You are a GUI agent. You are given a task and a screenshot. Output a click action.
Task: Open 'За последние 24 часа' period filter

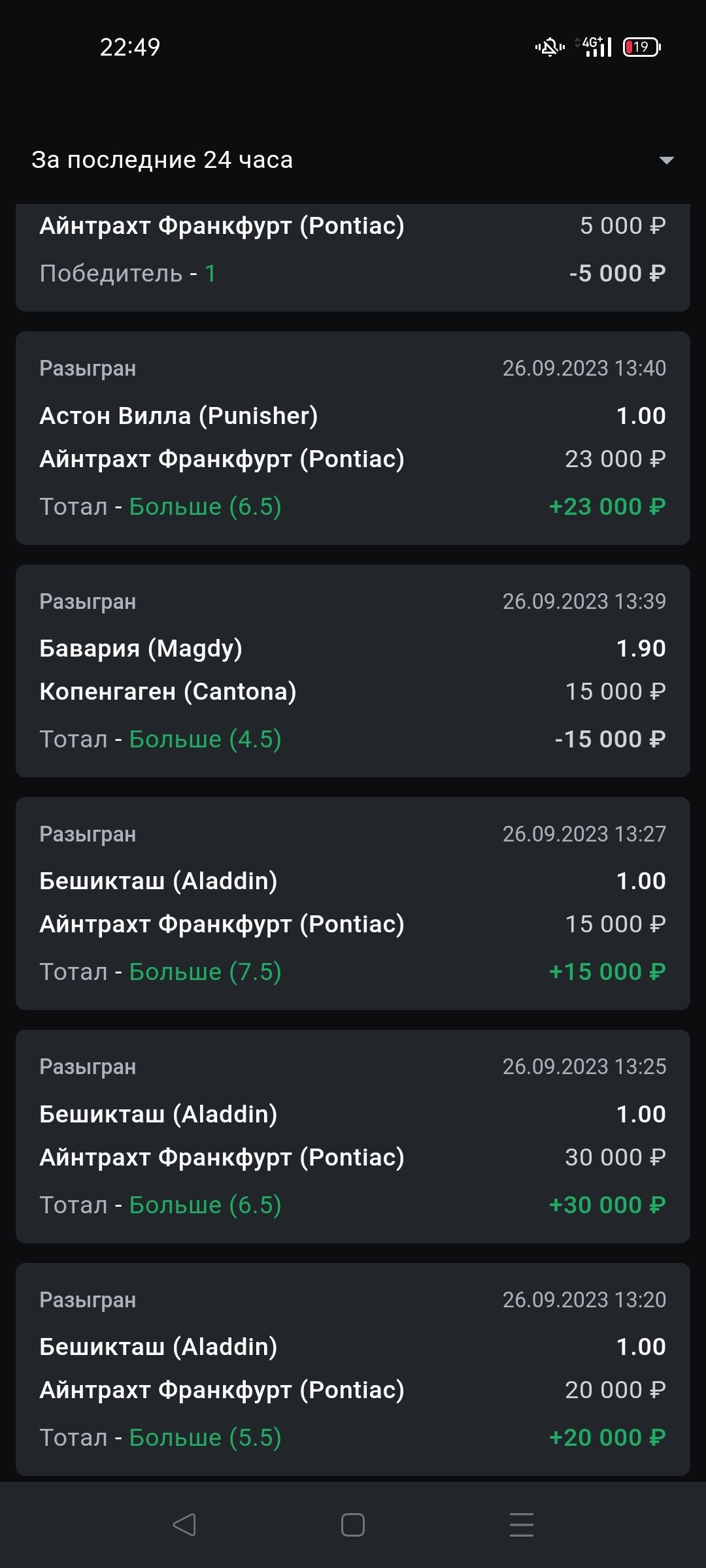point(162,160)
